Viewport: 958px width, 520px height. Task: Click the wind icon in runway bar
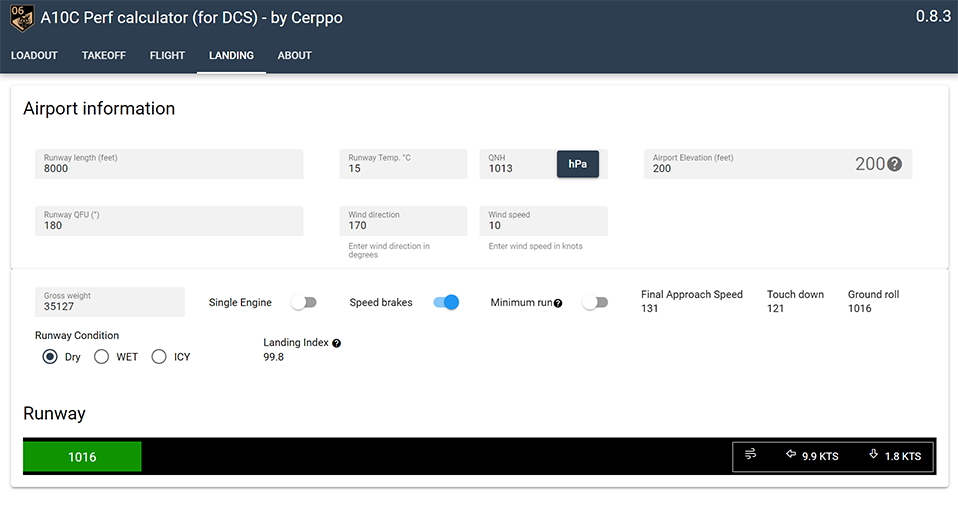(x=750, y=454)
